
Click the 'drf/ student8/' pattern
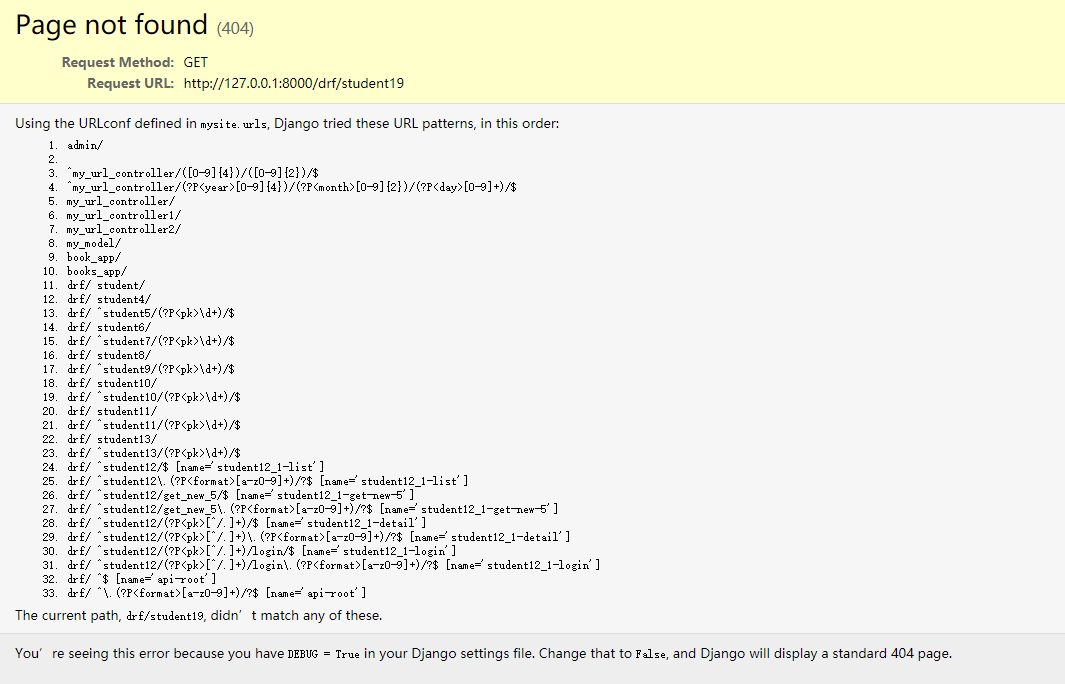(109, 355)
